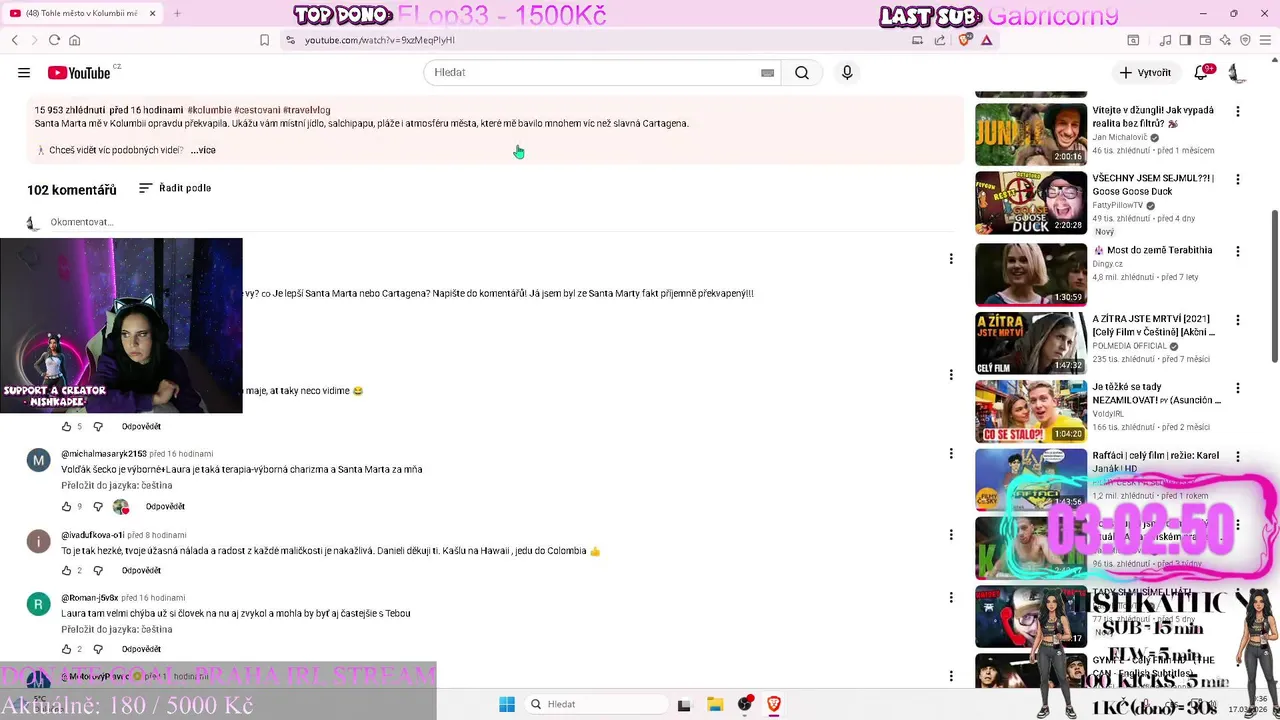Open Task View on the taskbar

684,704
